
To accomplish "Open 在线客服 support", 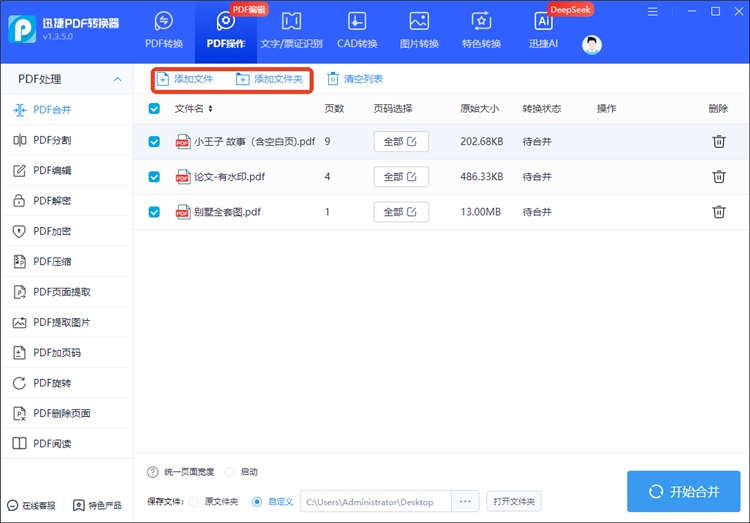I will tap(32, 506).
